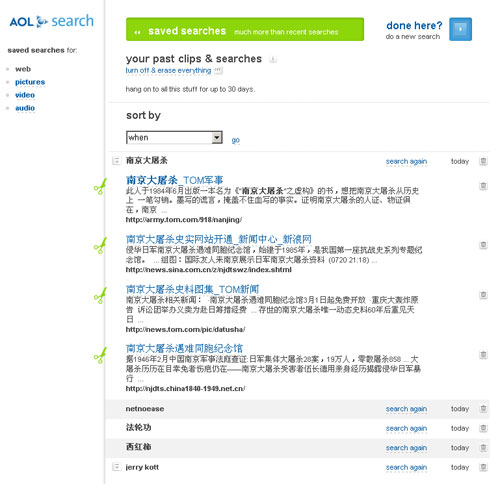Click URL http://army.tom.com/918/nanjing/
500x484 pixels.
click(184, 220)
